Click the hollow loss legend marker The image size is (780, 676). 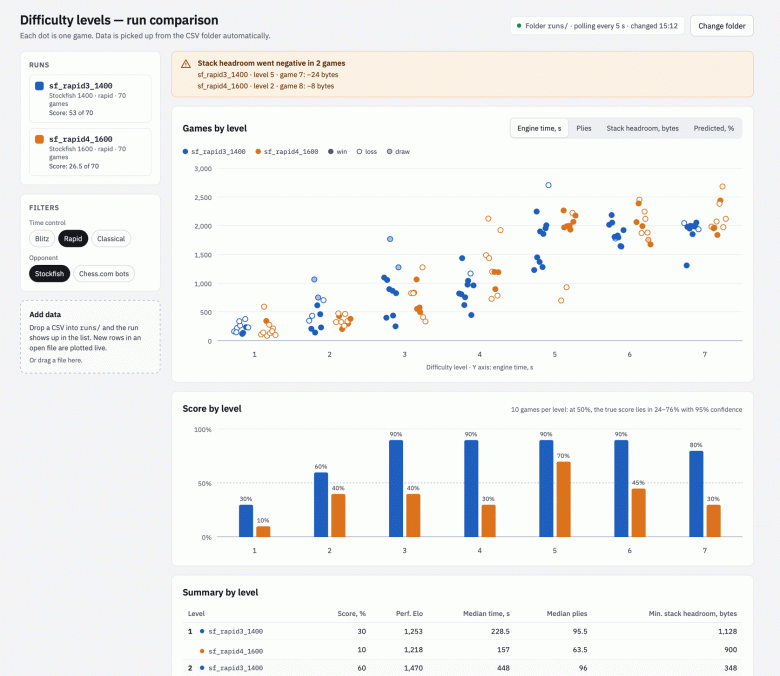[359, 152]
